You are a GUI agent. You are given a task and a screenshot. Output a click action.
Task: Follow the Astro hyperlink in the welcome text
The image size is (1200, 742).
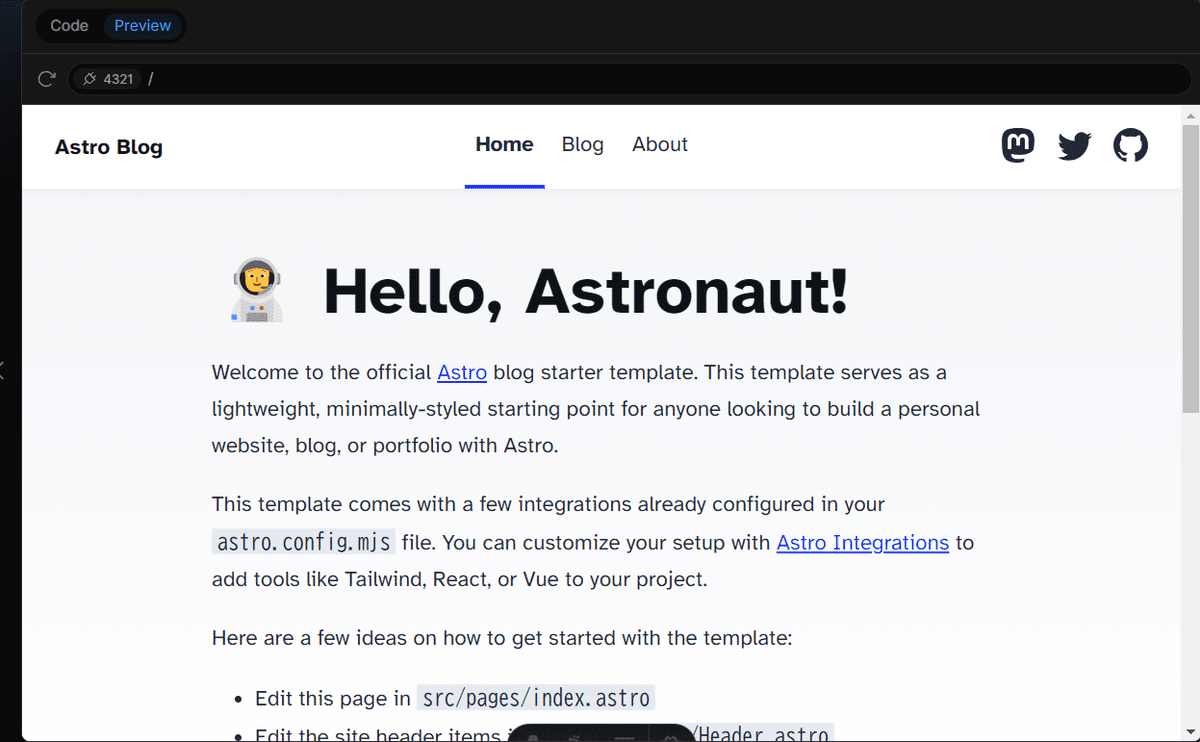(462, 373)
